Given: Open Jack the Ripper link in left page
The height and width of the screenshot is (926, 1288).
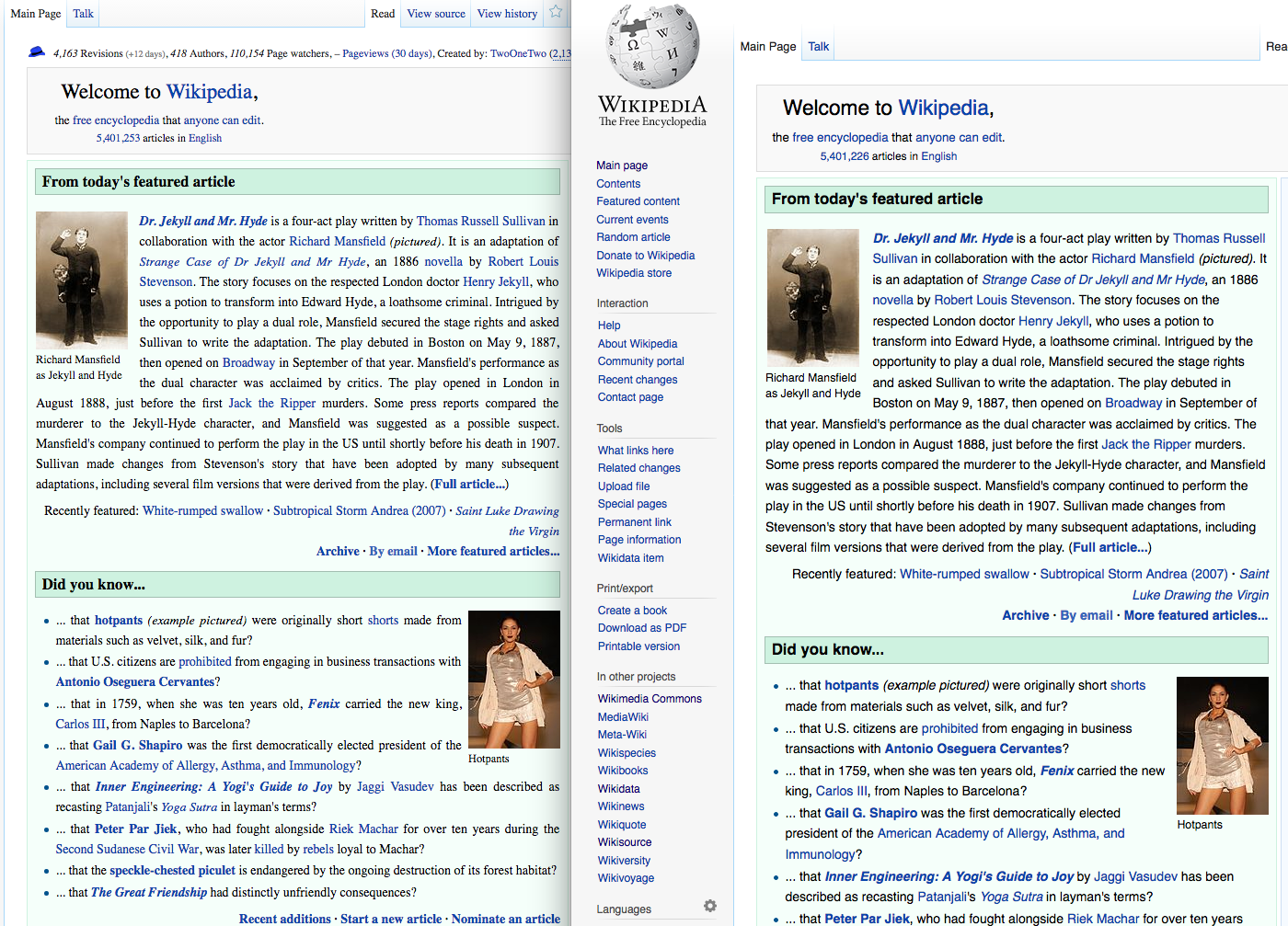Looking at the screenshot, I should (271, 403).
